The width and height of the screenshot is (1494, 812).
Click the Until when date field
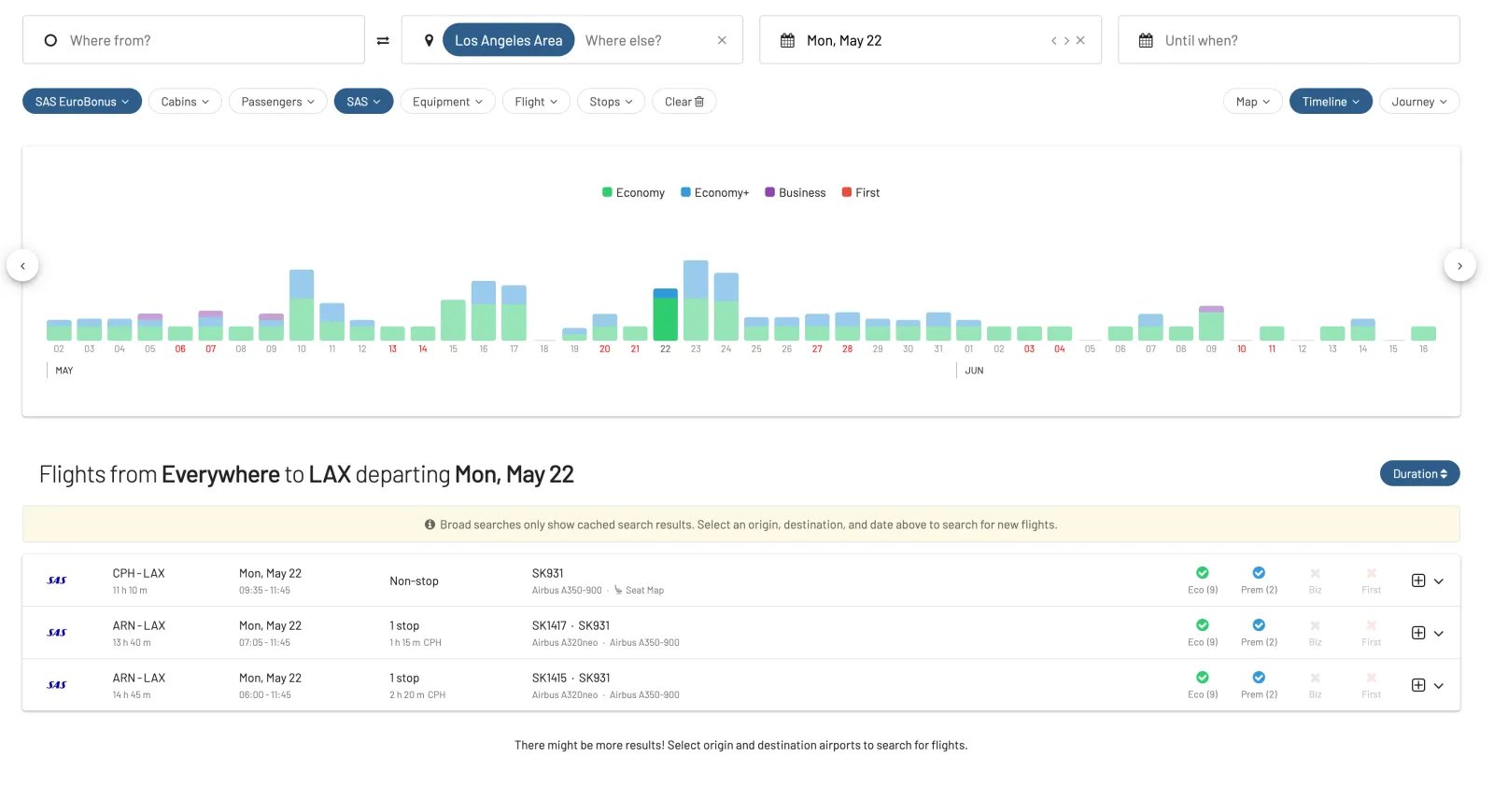tap(1289, 40)
